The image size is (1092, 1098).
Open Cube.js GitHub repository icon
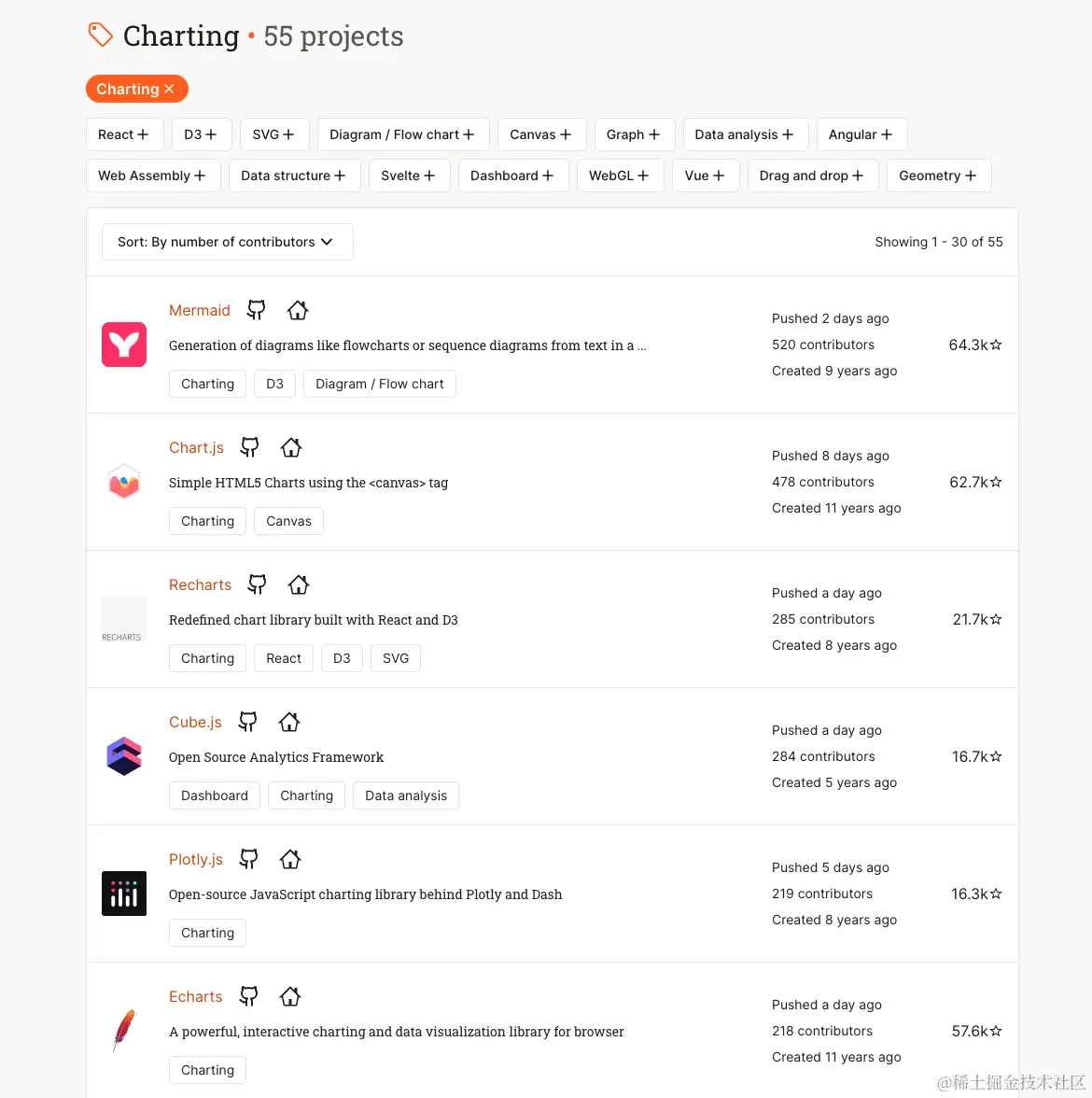(247, 722)
